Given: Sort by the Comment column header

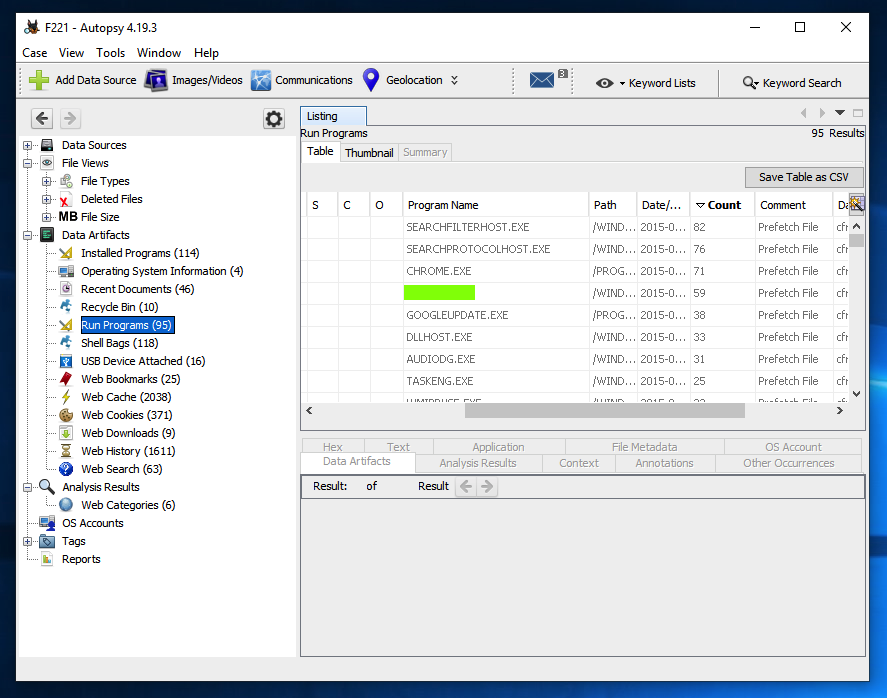Looking at the screenshot, I should 793,205.
